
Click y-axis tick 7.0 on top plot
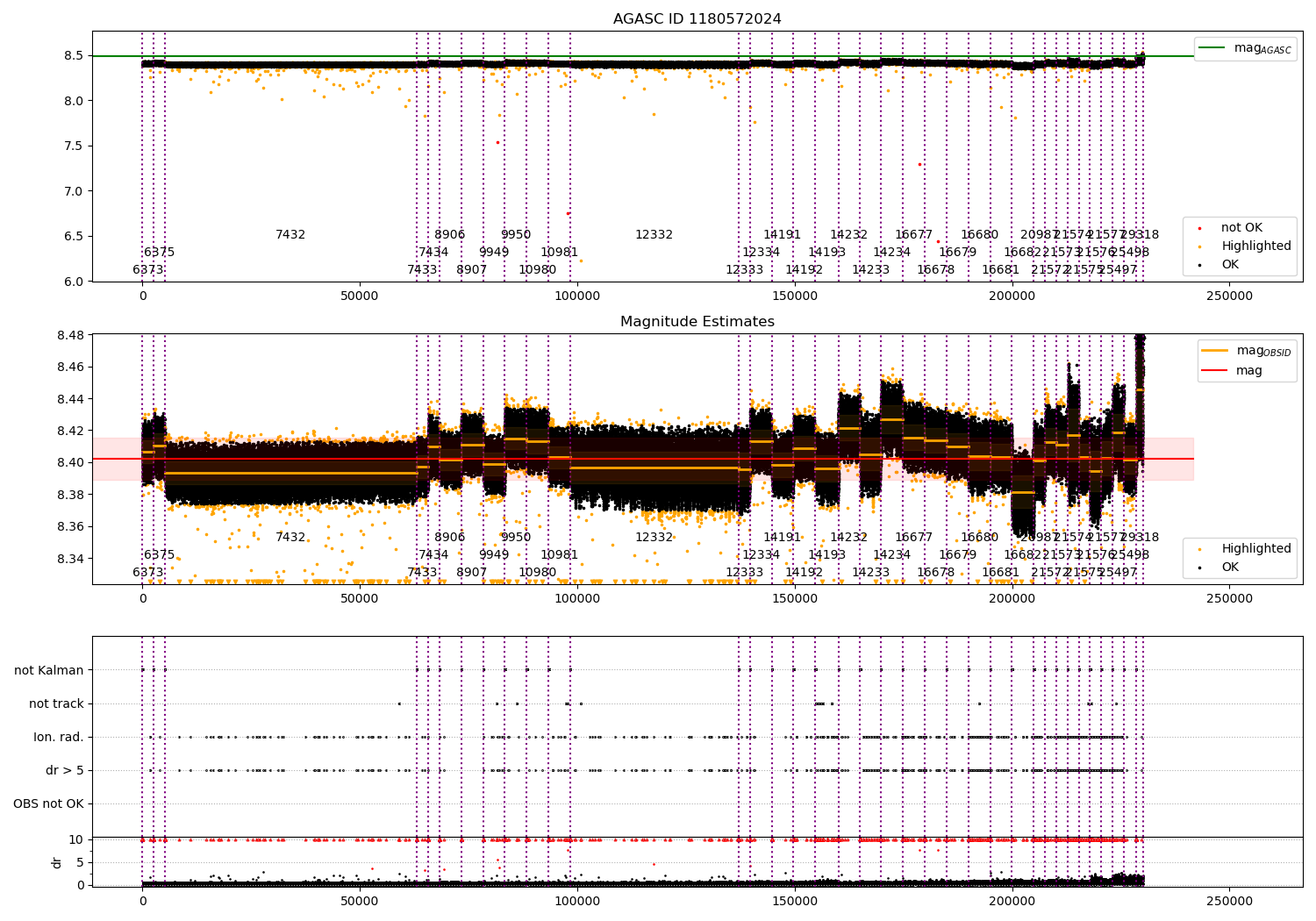click(x=74, y=191)
